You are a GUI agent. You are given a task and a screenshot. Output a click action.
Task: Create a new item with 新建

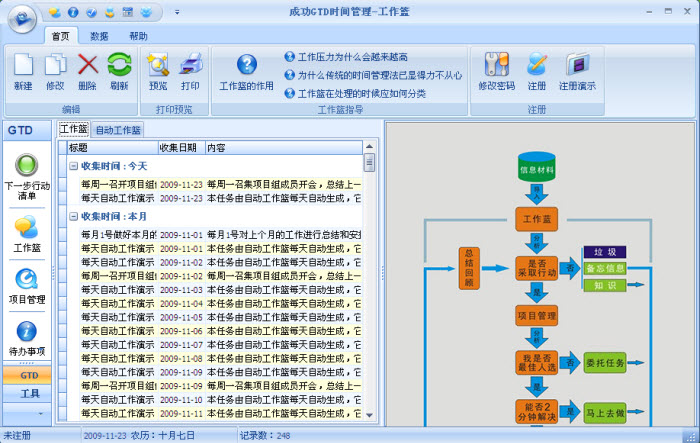[x=23, y=71]
